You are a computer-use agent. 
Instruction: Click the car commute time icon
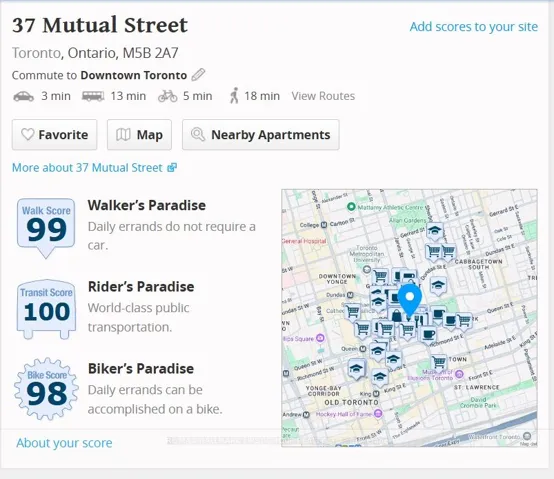(x=24, y=96)
